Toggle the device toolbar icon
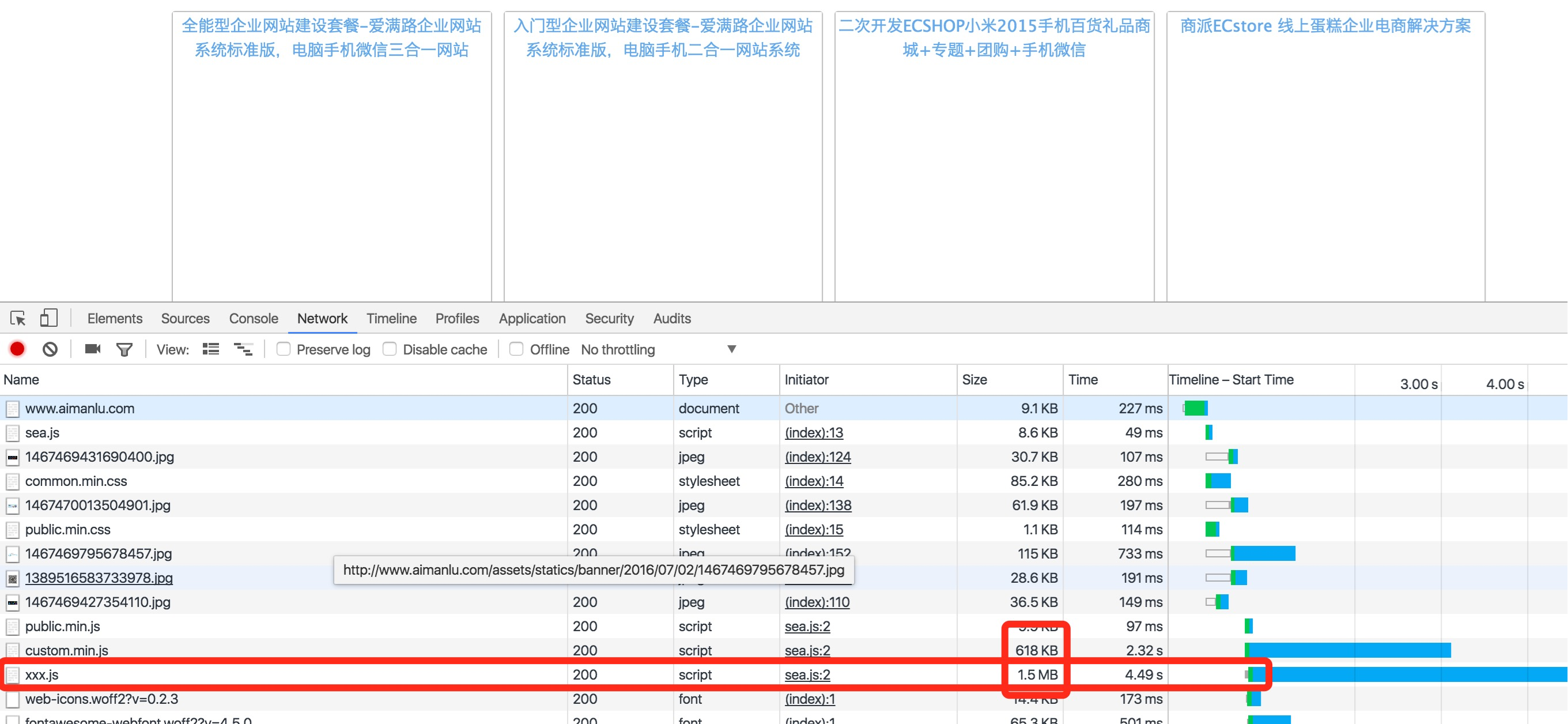The image size is (1568, 724). (48, 318)
